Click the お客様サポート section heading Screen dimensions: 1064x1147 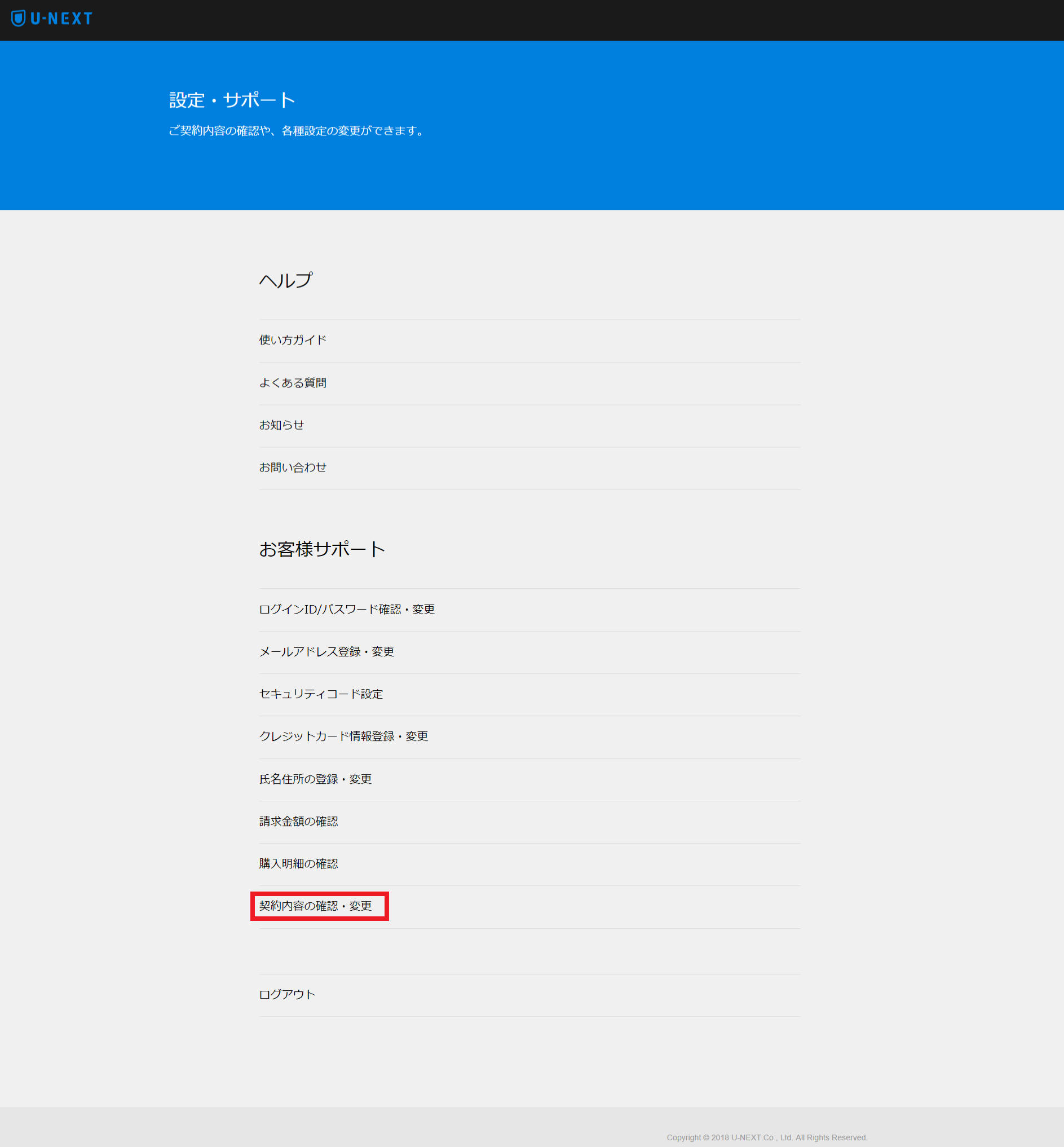click(x=323, y=549)
